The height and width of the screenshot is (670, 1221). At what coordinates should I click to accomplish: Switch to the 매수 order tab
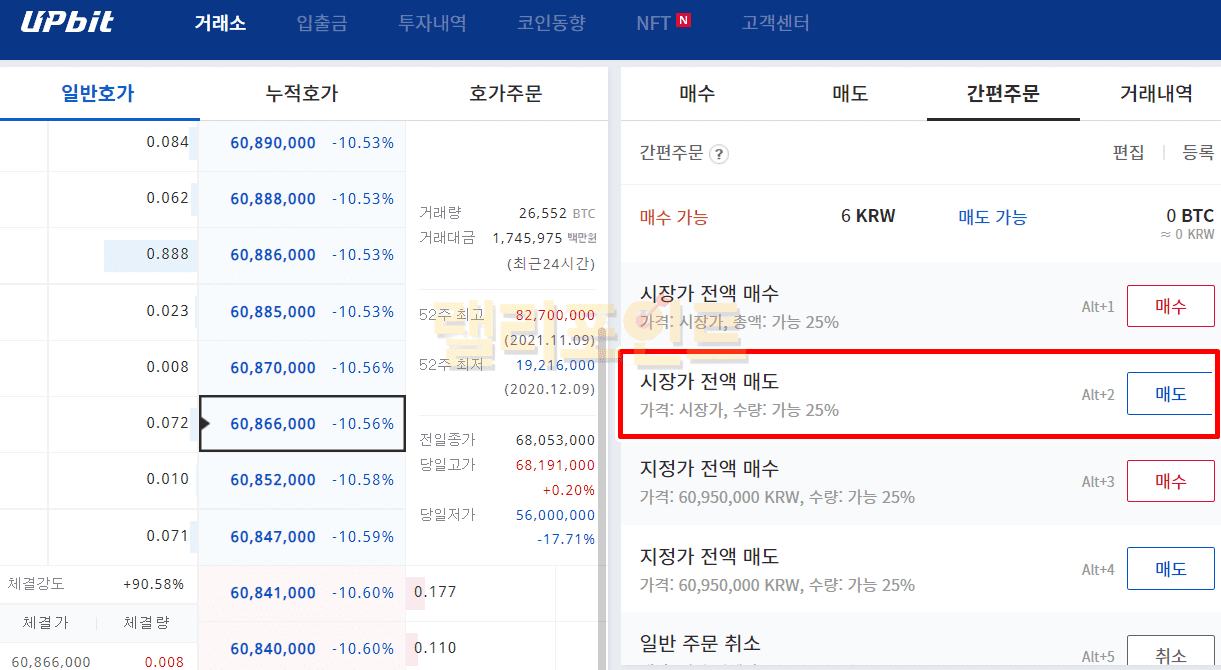[697, 94]
